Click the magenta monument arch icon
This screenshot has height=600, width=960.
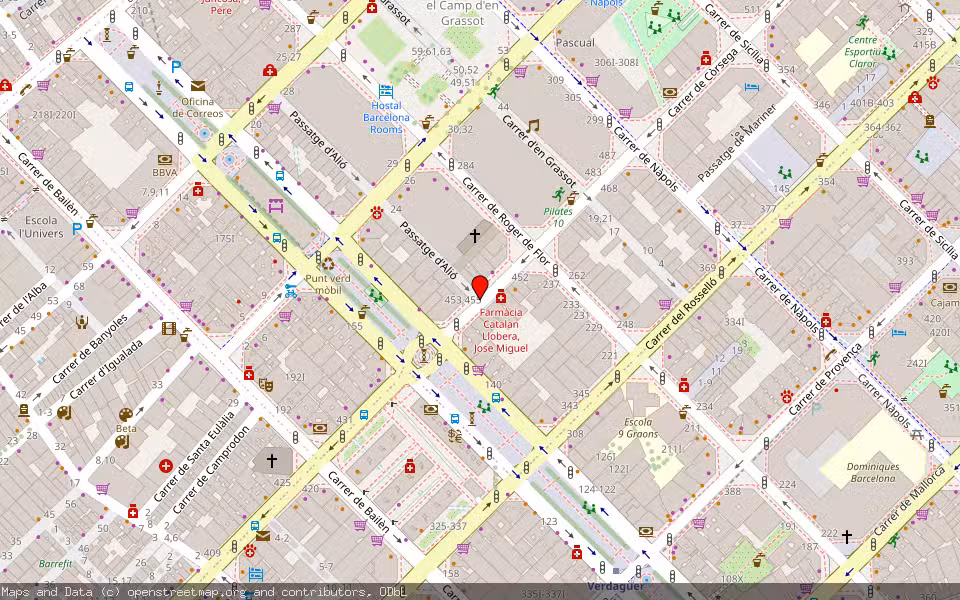(x=276, y=206)
